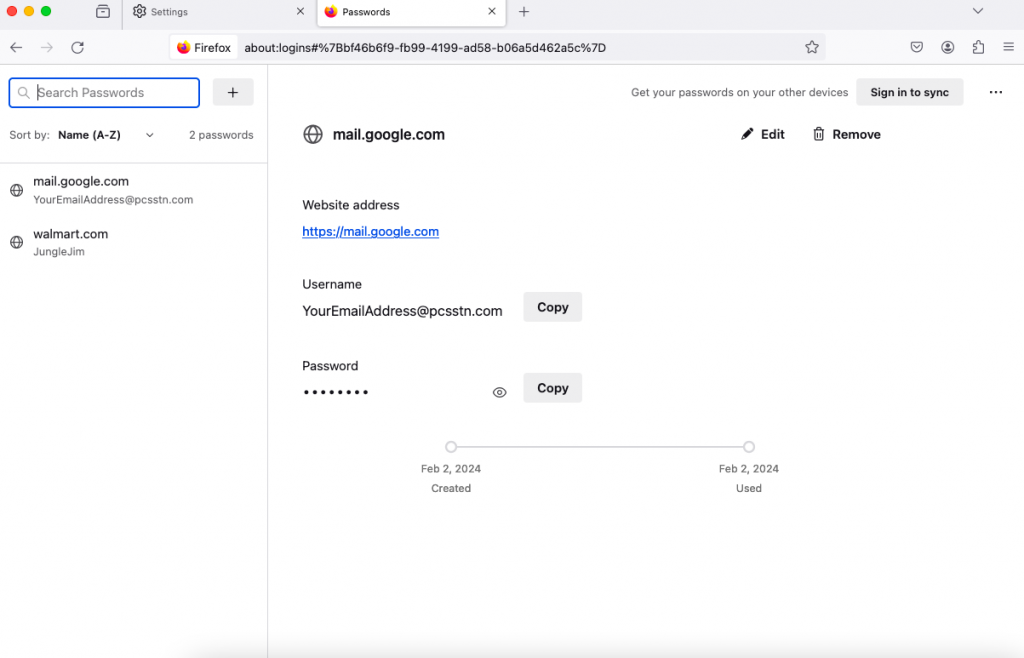Open the extensions puzzle icon
The image size is (1024, 658).
[978, 47]
